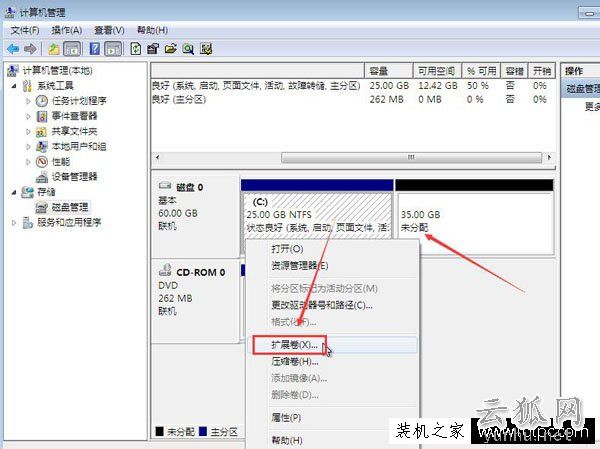Select the (C:) 25.00 GB NTFS partition
The width and height of the screenshot is (600, 449).
(x=317, y=216)
